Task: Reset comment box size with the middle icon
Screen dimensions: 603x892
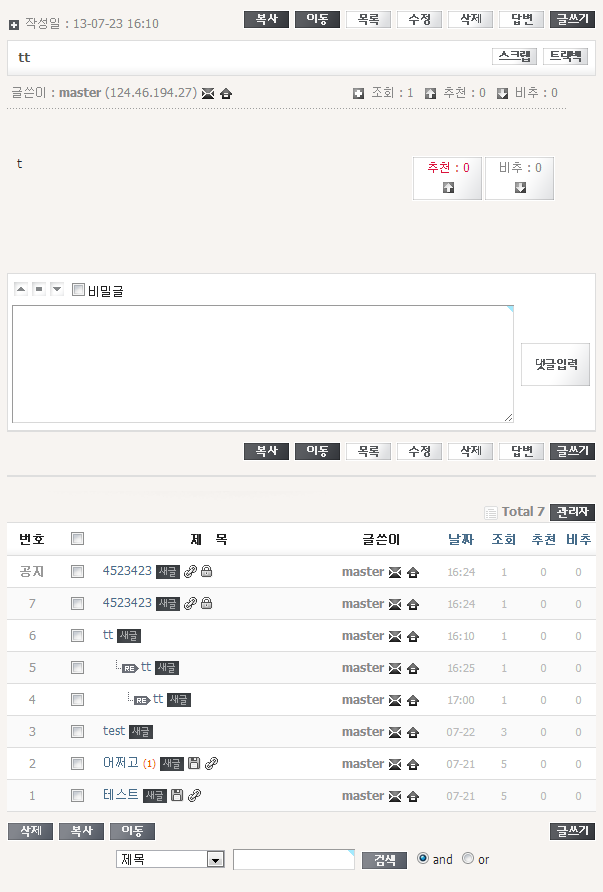Action: click(x=39, y=289)
